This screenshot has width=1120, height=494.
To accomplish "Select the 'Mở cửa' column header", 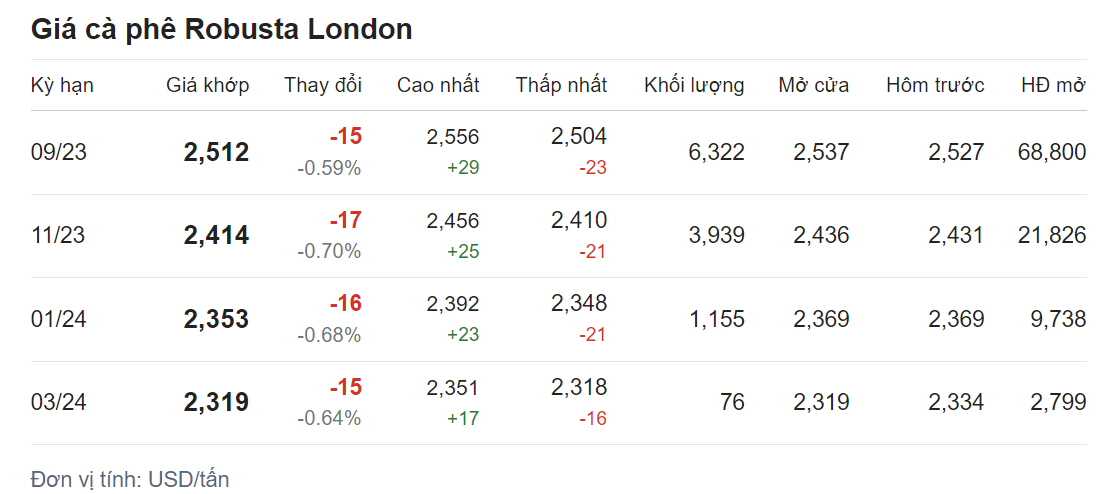I will [813, 85].
